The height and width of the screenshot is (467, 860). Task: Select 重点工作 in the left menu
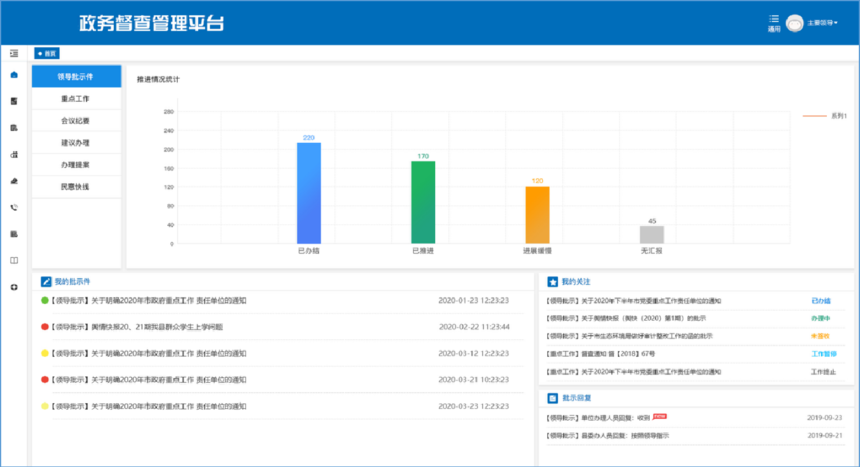tap(76, 99)
